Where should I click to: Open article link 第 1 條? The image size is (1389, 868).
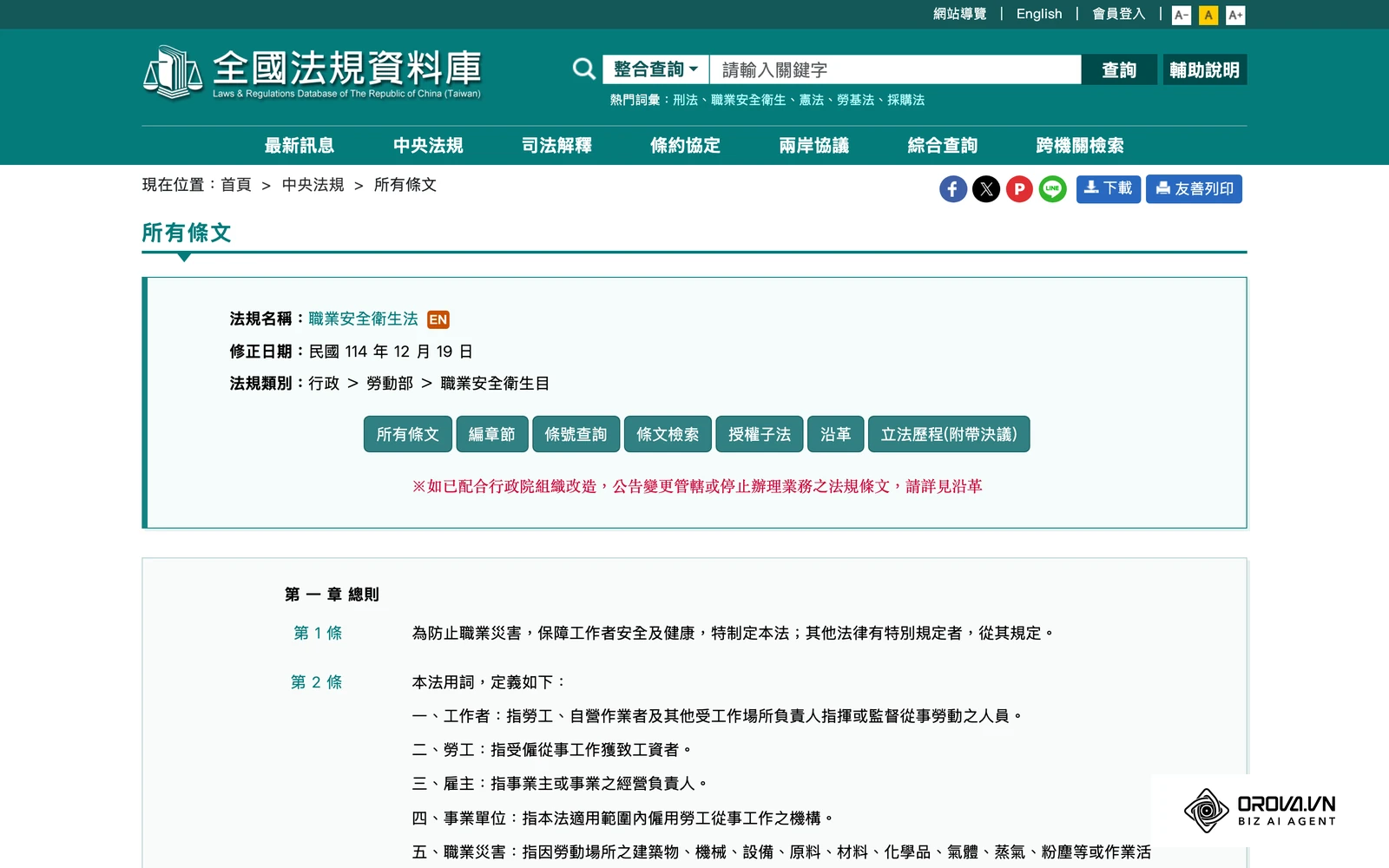coord(318,633)
